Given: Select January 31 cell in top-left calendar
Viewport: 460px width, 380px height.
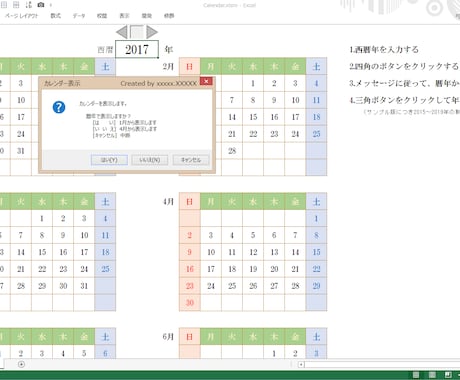Looking at the screenshot, I should (21, 151).
